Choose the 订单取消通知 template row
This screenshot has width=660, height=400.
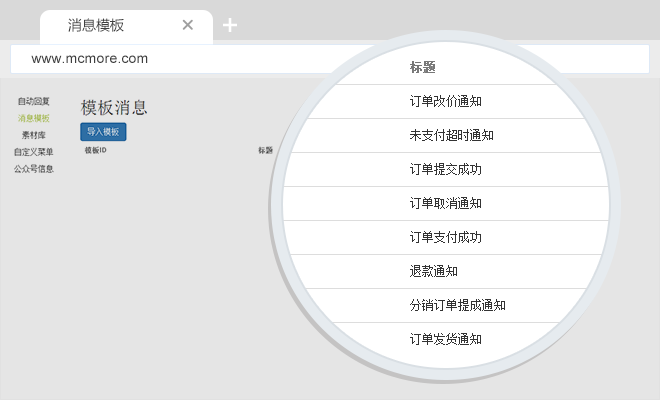click(x=446, y=204)
